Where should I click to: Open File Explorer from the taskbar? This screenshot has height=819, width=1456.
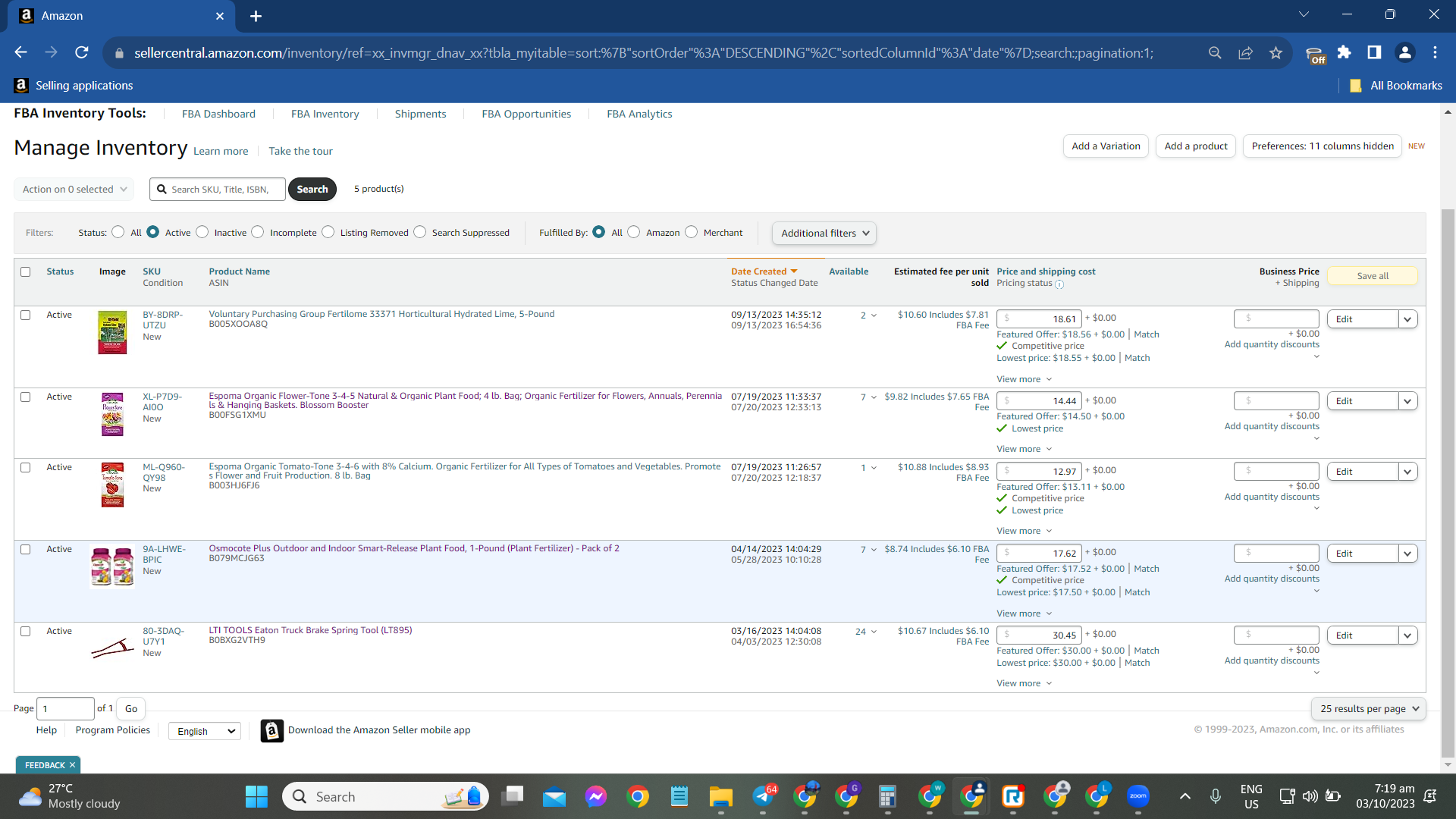coord(720,796)
